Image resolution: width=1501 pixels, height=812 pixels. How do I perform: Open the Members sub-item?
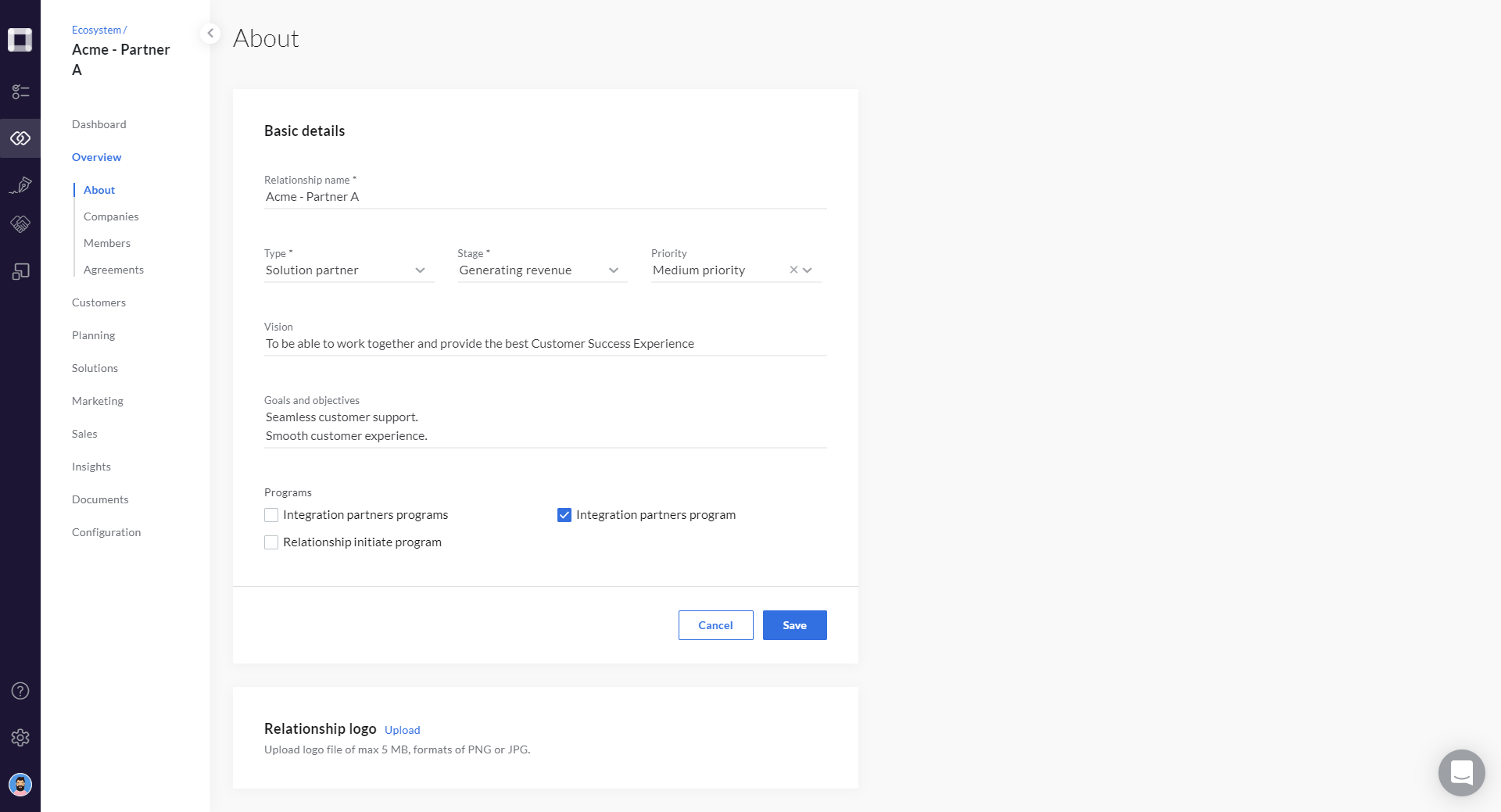point(107,243)
